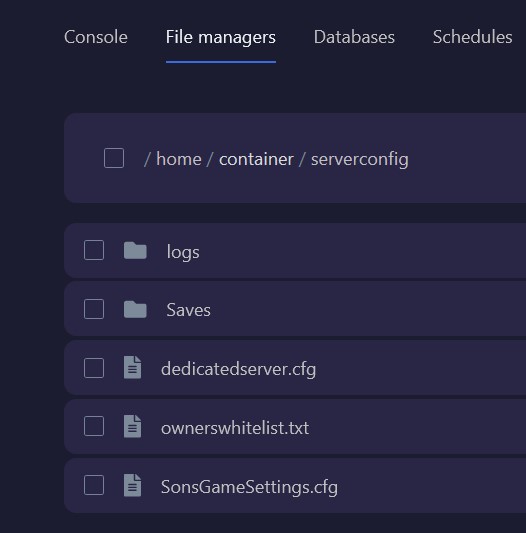The height and width of the screenshot is (533, 526).
Task: Tick the select-all checkbox beside the path
Action: tap(114, 158)
